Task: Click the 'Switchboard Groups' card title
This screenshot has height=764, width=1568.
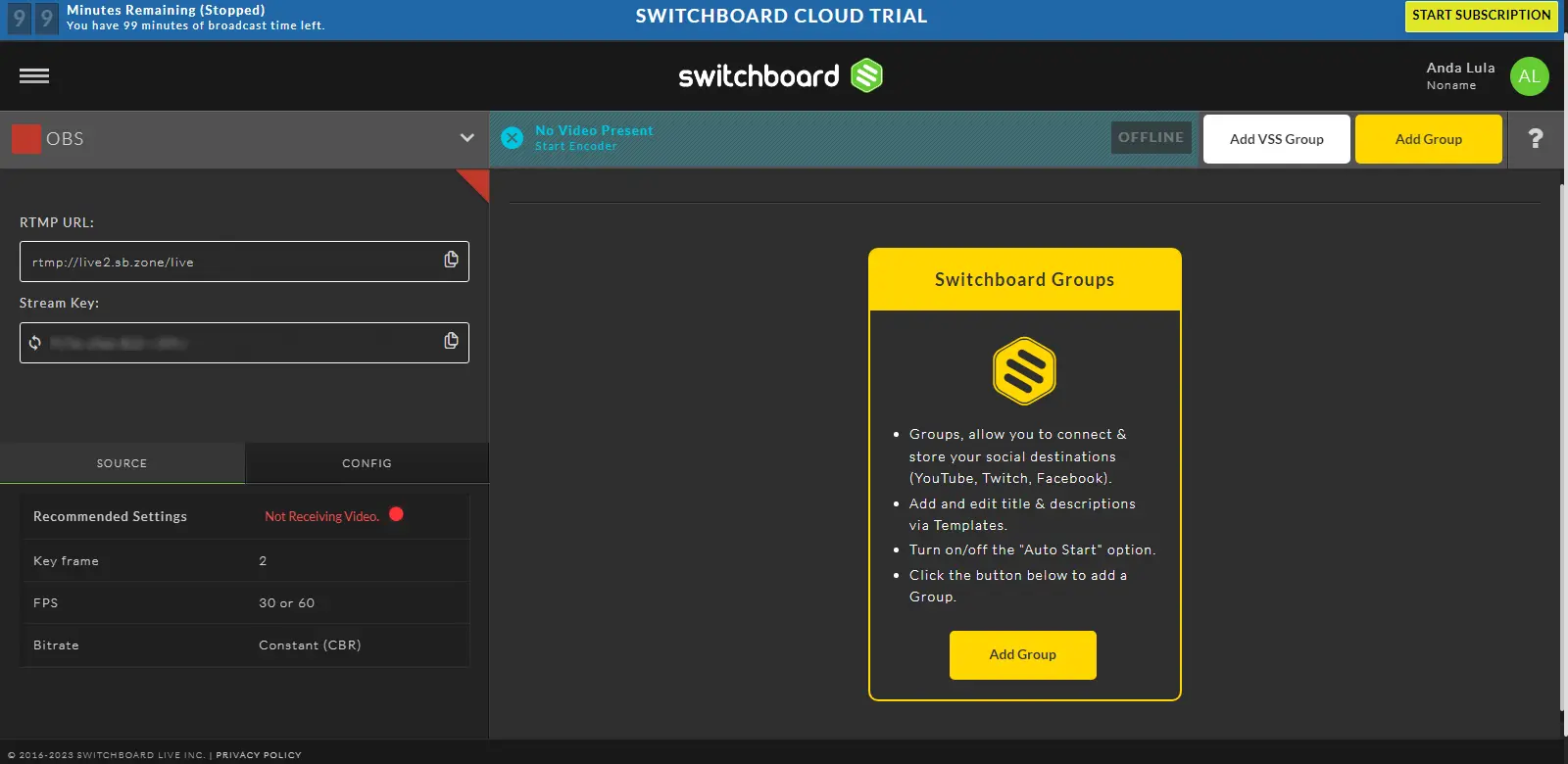Action: coord(1024,280)
